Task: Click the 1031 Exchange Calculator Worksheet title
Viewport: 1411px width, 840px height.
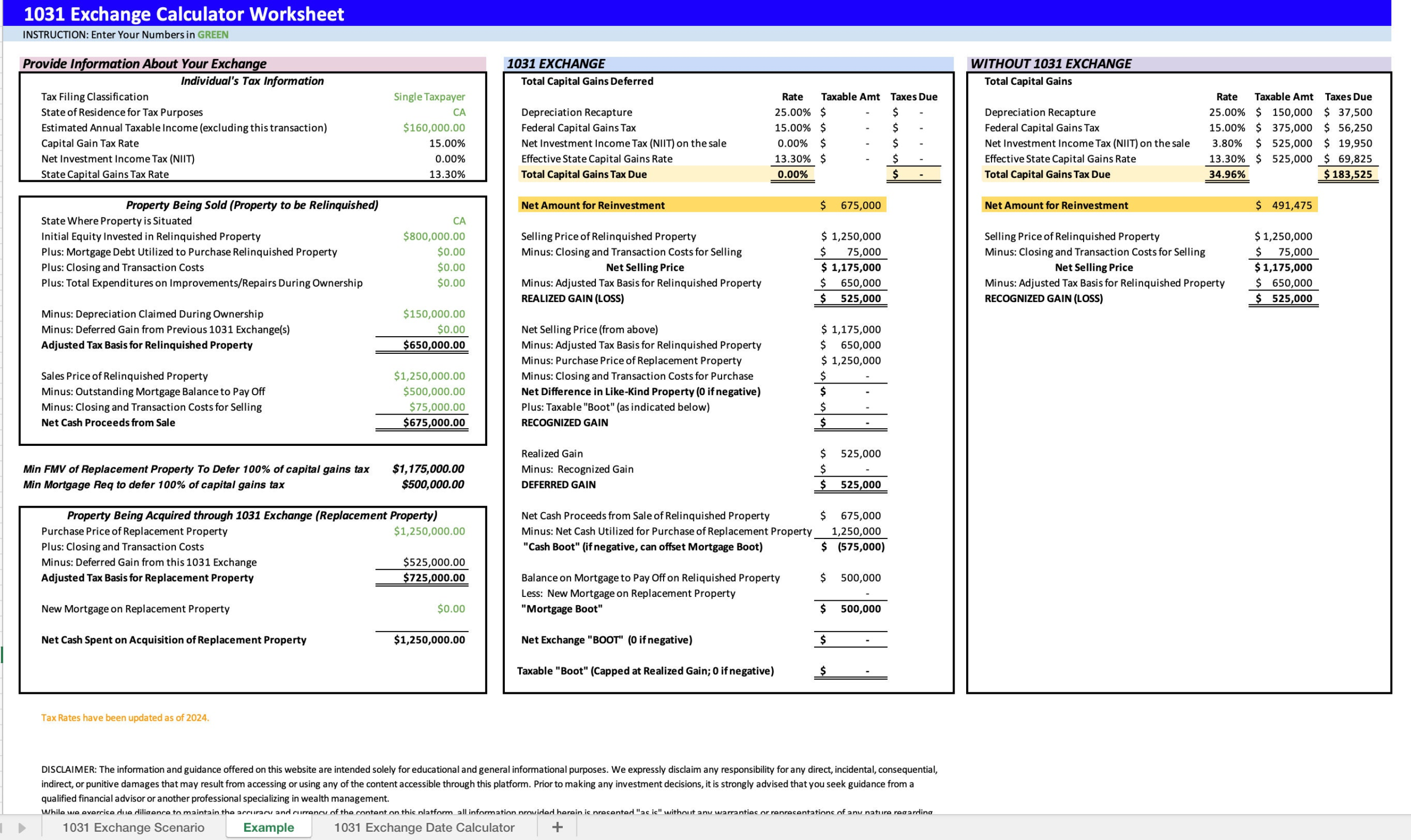Action: 184,14
